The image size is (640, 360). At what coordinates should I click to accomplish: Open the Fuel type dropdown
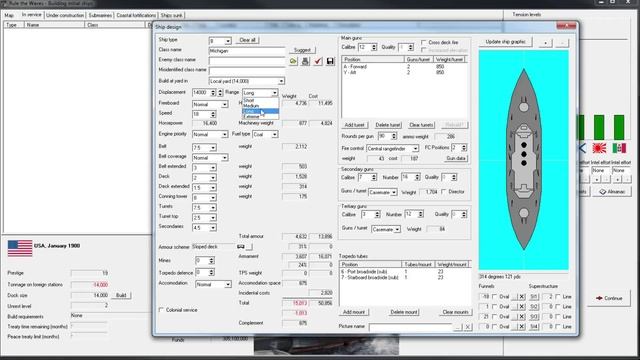274,134
